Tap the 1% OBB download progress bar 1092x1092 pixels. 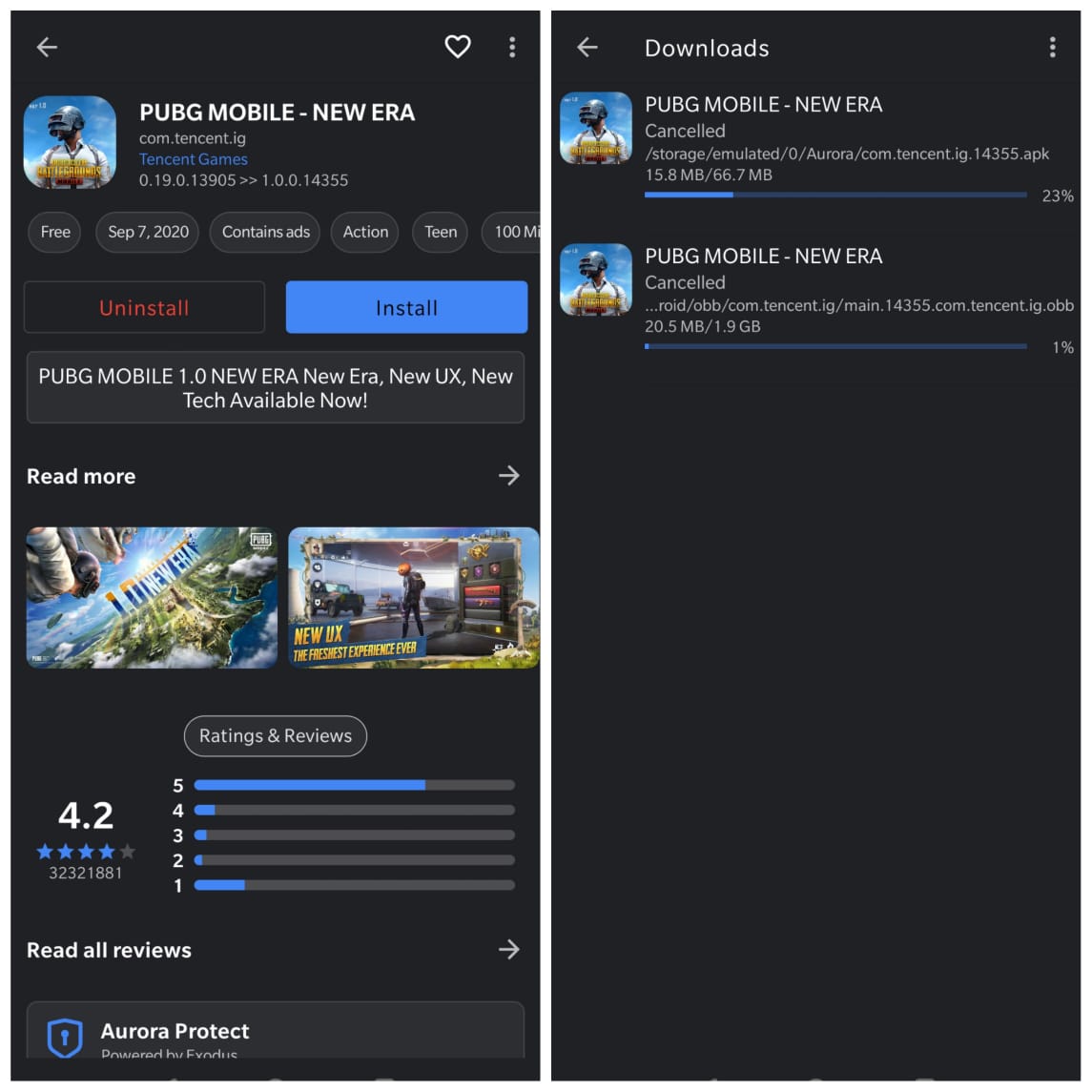pyautogui.click(x=835, y=346)
